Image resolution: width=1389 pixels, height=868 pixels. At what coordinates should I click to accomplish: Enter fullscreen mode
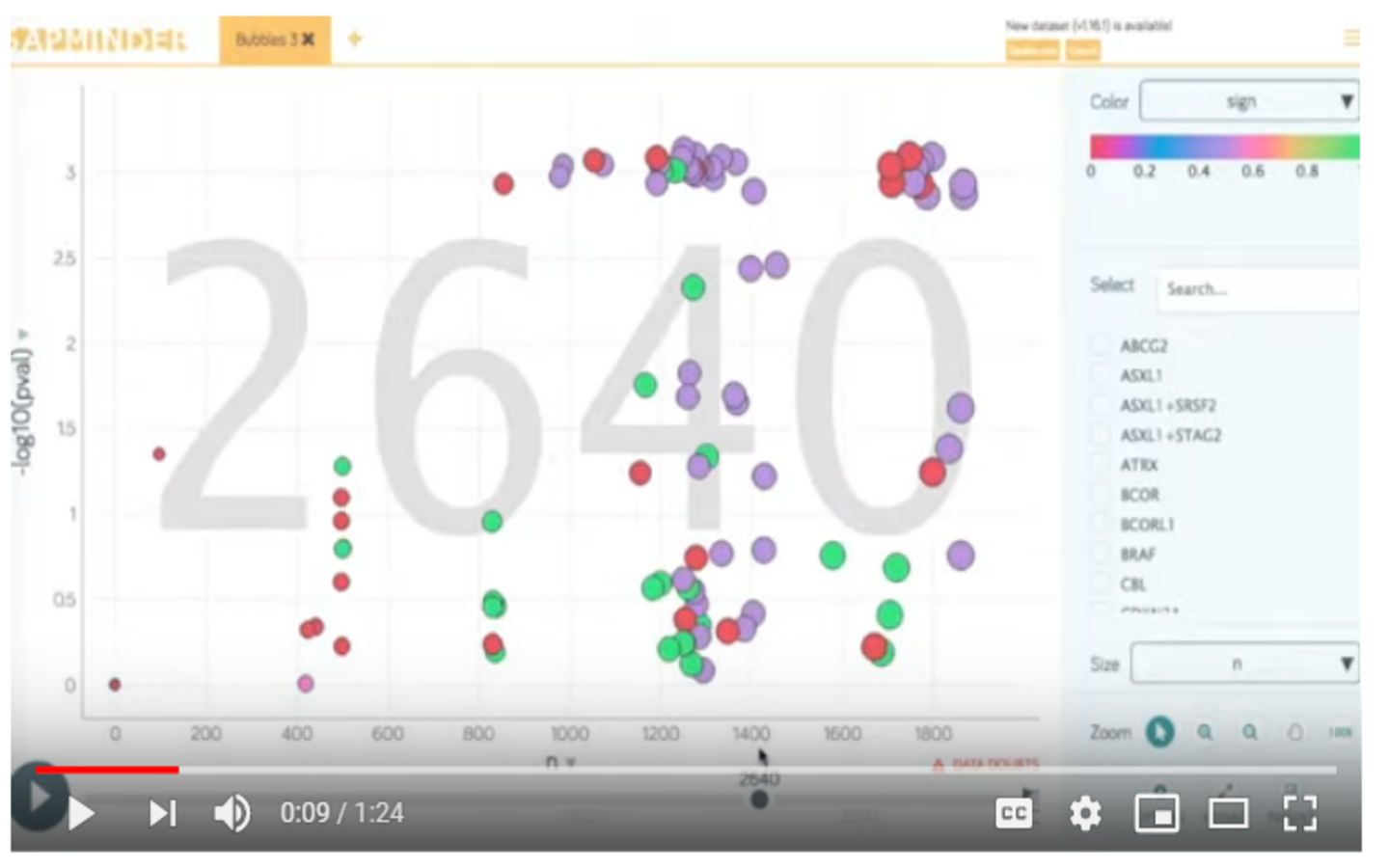tap(1299, 814)
